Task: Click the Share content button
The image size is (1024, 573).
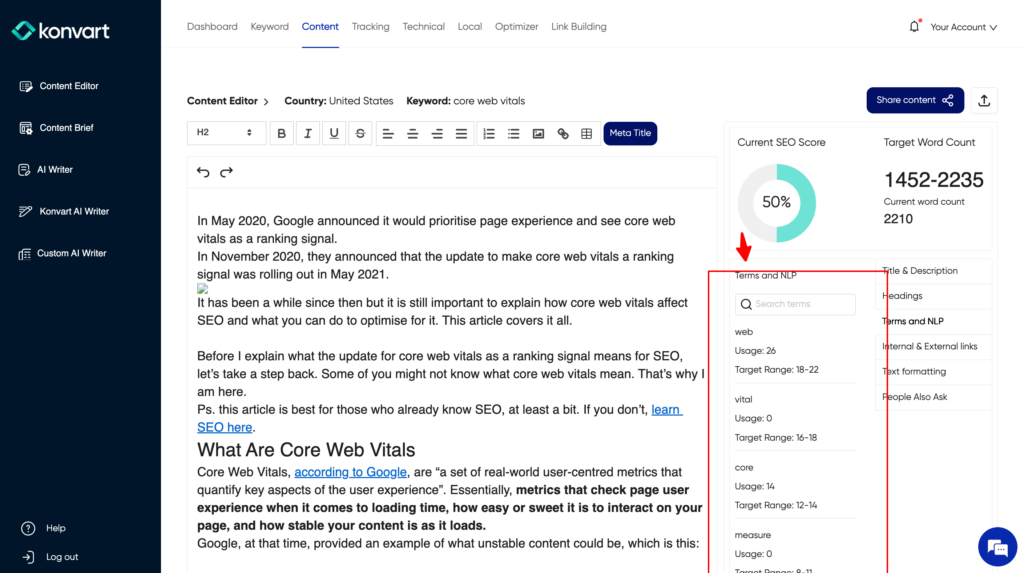Action: [914, 100]
